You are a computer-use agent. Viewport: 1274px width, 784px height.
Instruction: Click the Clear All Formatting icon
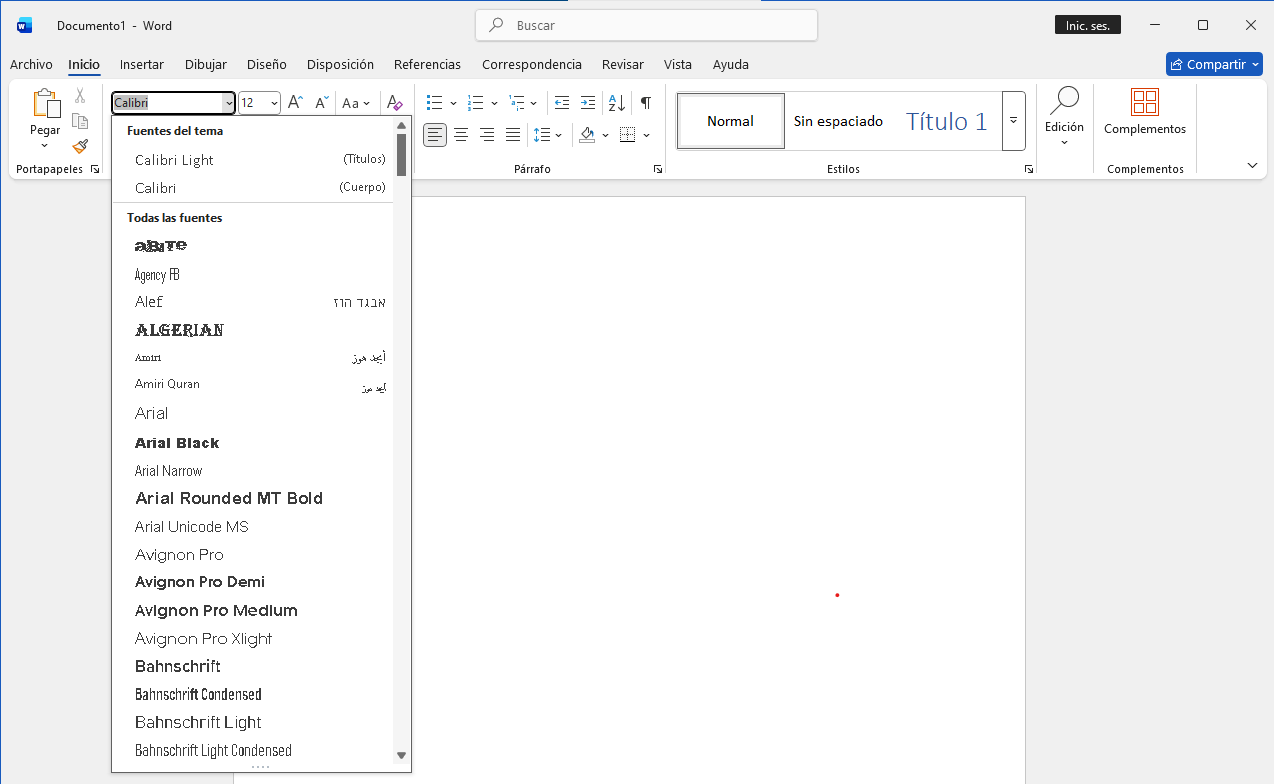395,103
